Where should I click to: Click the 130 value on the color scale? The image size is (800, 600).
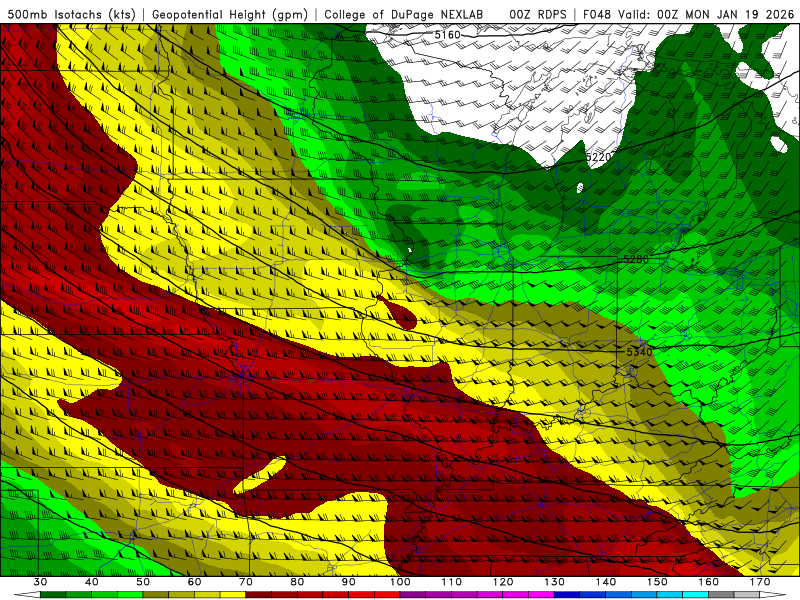click(x=554, y=582)
